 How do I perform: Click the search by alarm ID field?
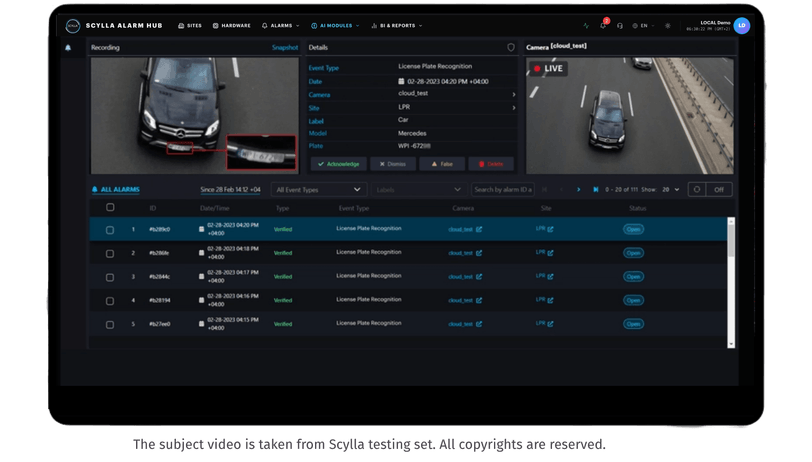point(503,190)
